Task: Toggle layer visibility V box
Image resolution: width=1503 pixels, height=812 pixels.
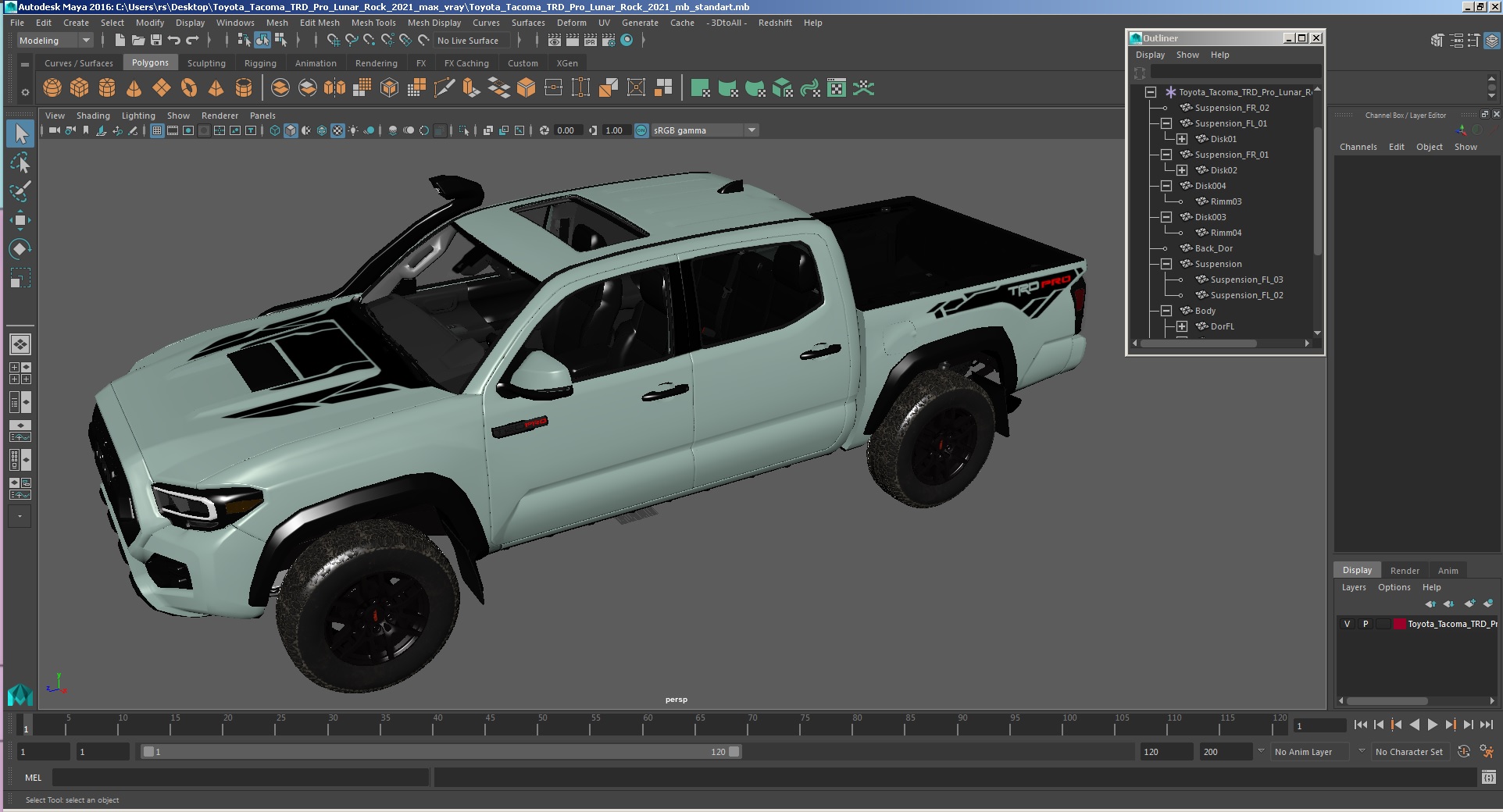Action: pos(1347,624)
